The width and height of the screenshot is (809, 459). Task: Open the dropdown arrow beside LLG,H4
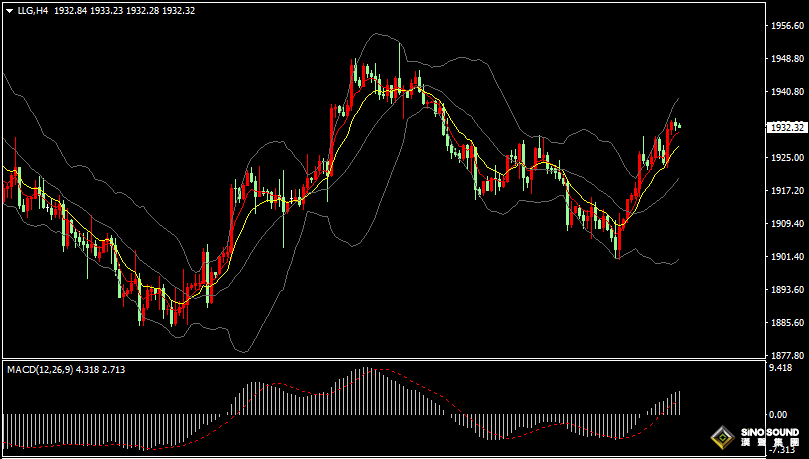click(x=9, y=9)
